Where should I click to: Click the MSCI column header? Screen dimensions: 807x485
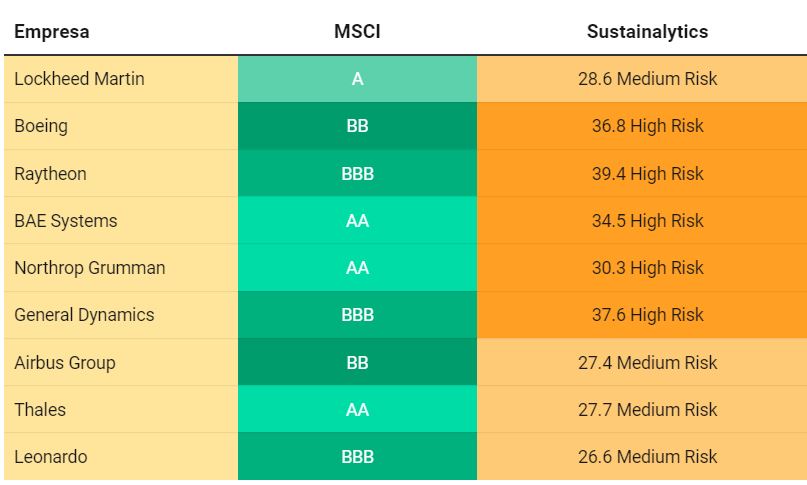(x=357, y=32)
